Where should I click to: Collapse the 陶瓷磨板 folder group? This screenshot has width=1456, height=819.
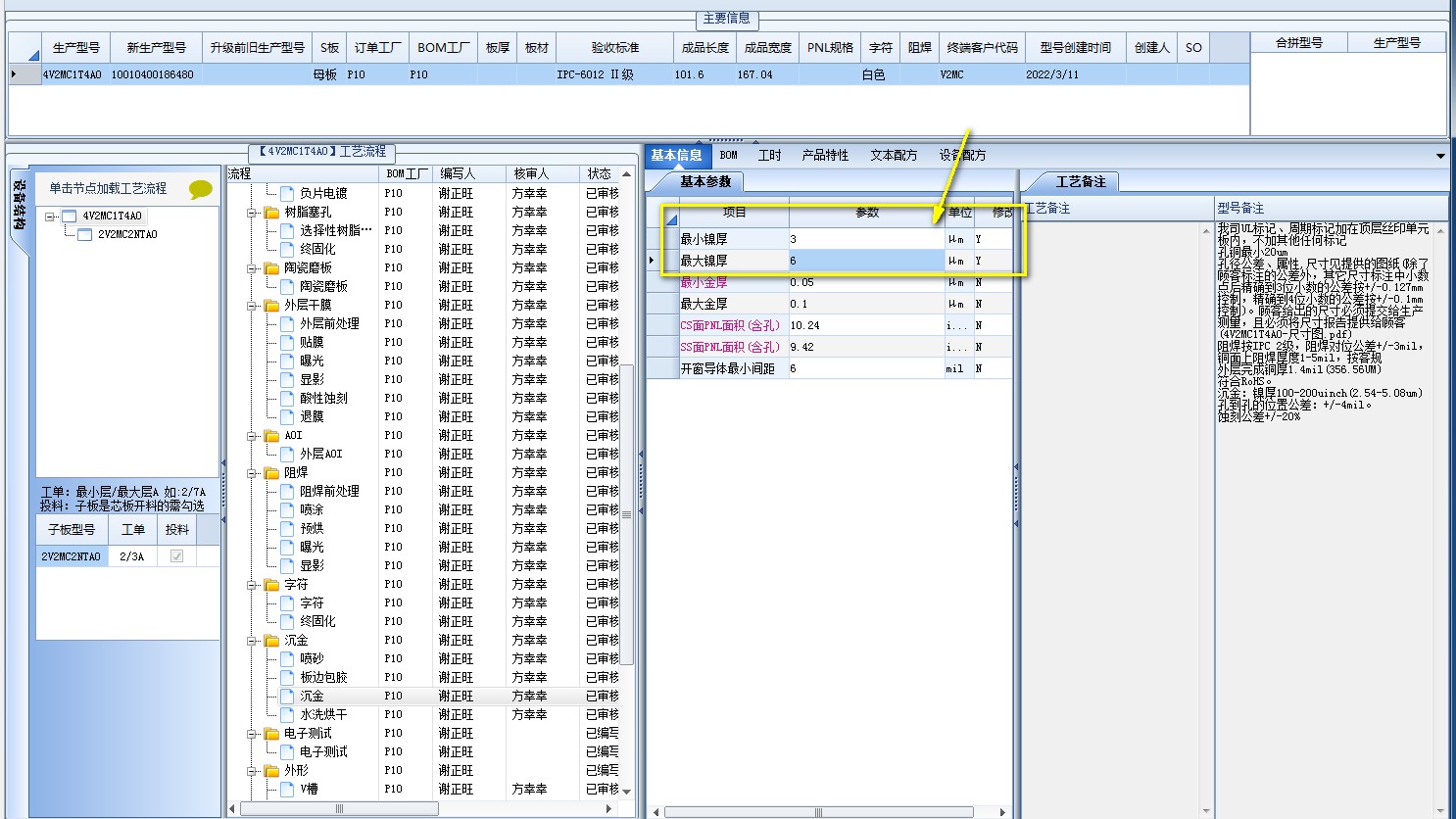pyautogui.click(x=253, y=267)
